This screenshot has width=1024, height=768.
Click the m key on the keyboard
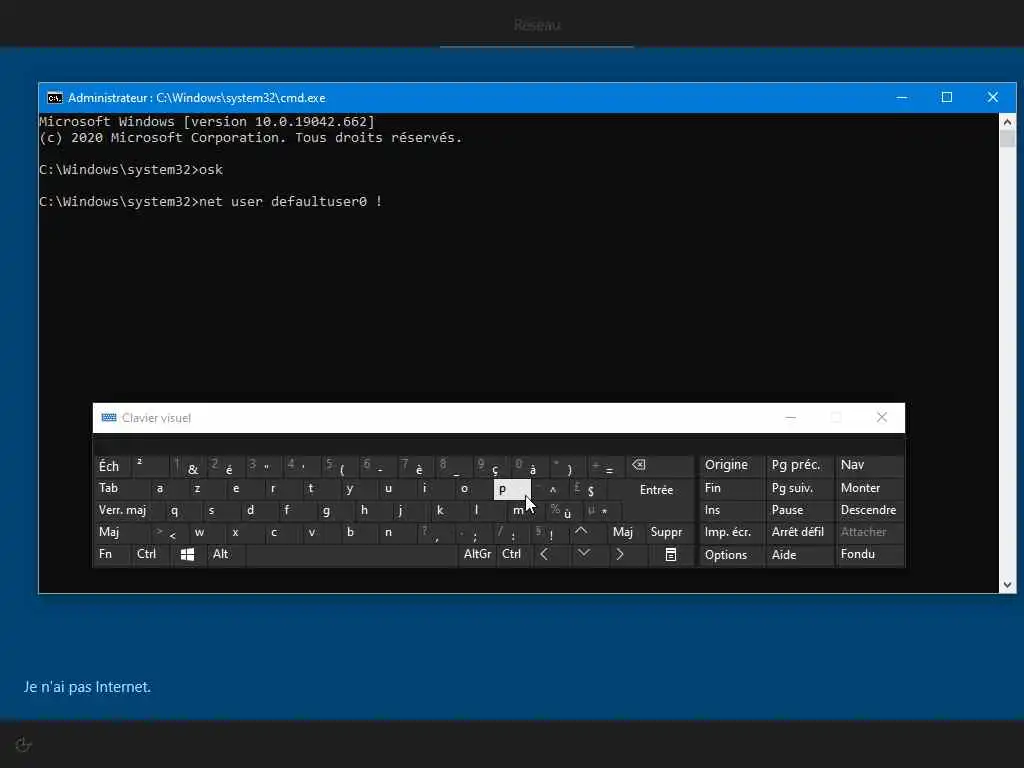click(526, 511)
